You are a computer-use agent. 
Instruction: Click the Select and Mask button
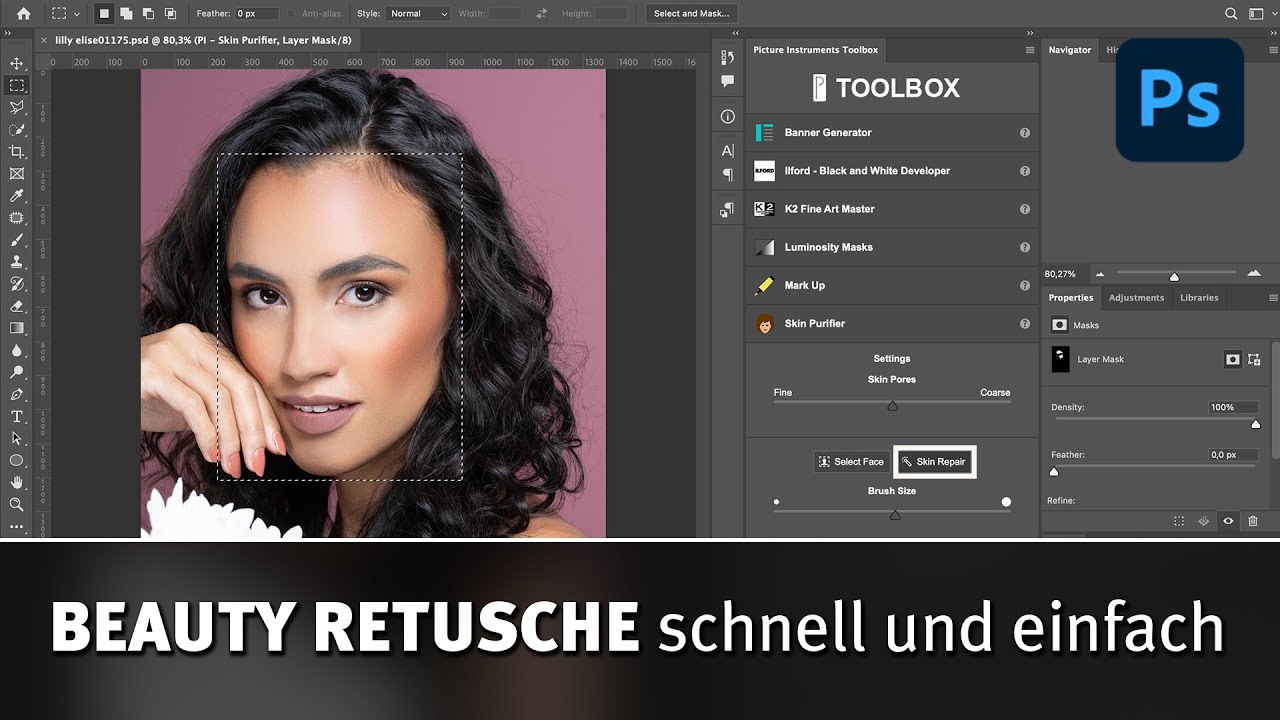pos(691,14)
